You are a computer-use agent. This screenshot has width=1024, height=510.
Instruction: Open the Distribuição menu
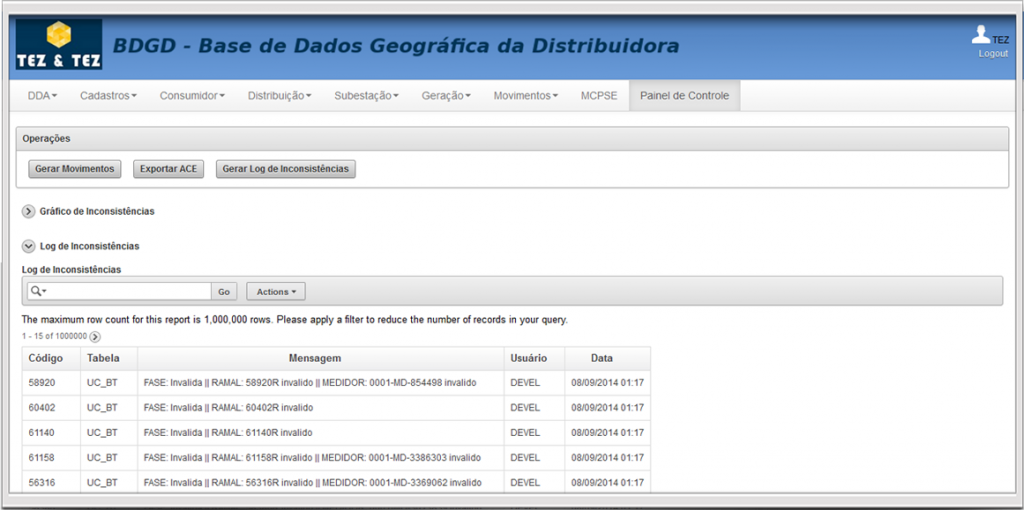click(x=280, y=95)
